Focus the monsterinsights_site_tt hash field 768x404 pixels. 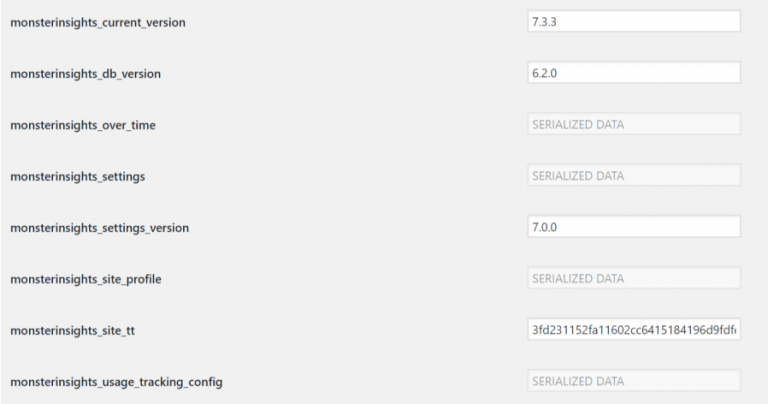[633, 329]
